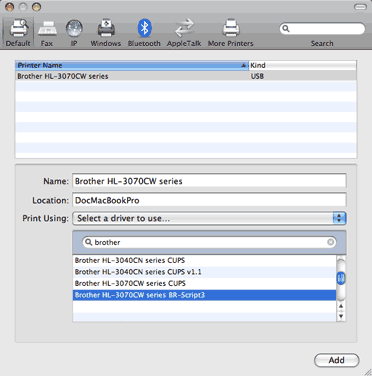Viewport: 372px width, 376px height.
Task: Hide the toolbar with top-right pill button
Action: [x=360, y=7]
